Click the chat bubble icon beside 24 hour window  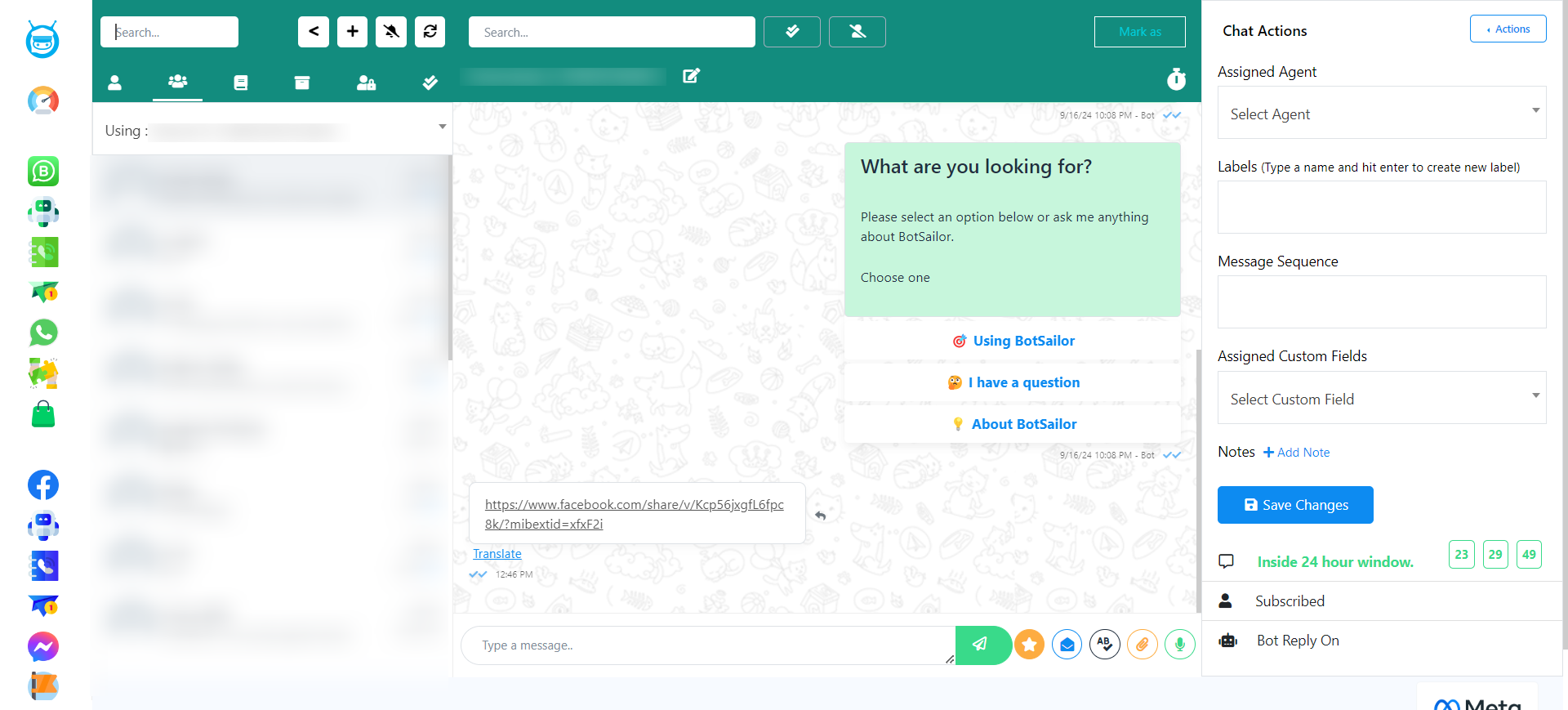pos(1226,561)
